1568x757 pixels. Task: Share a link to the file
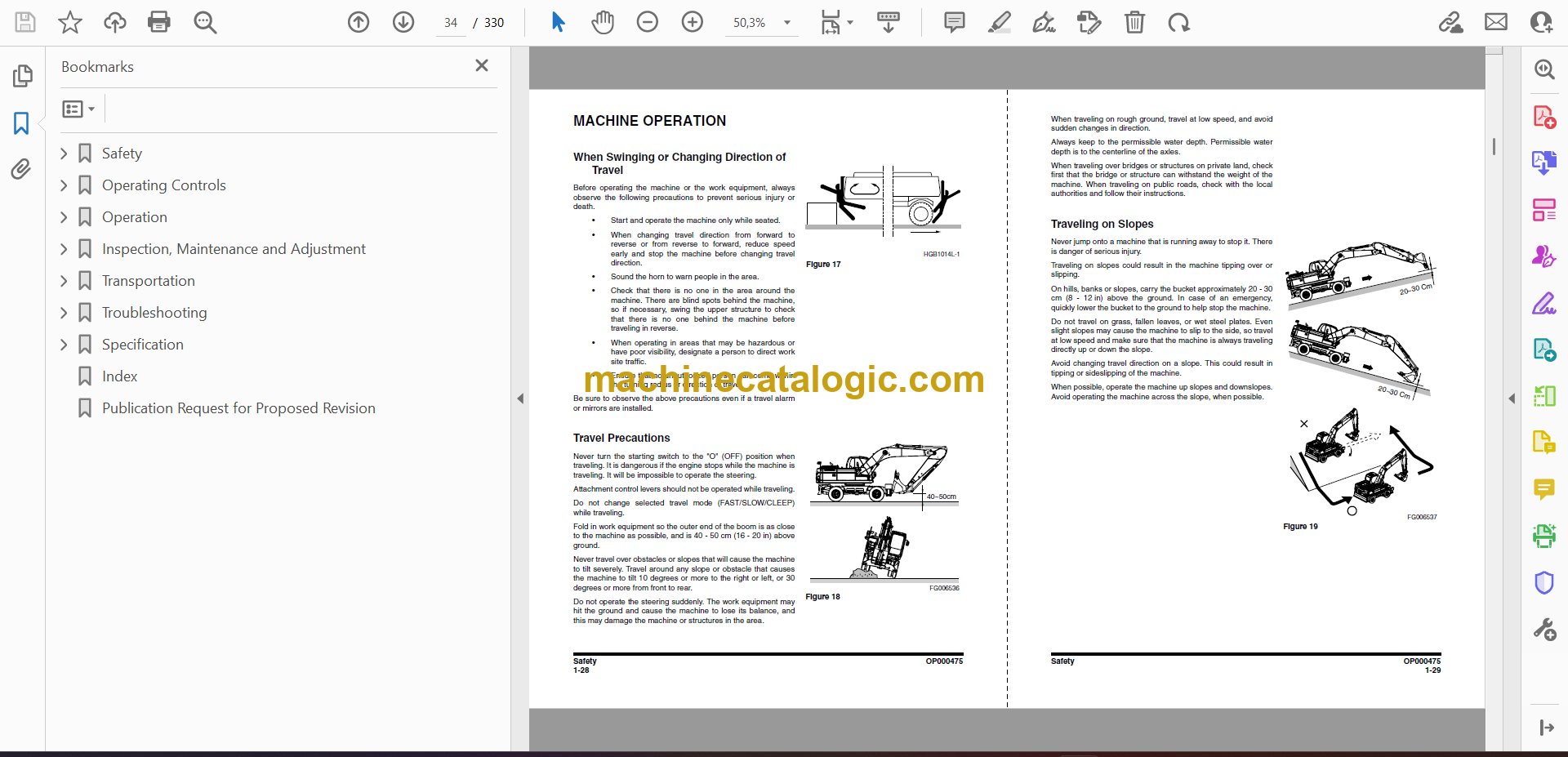(1450, 22)
